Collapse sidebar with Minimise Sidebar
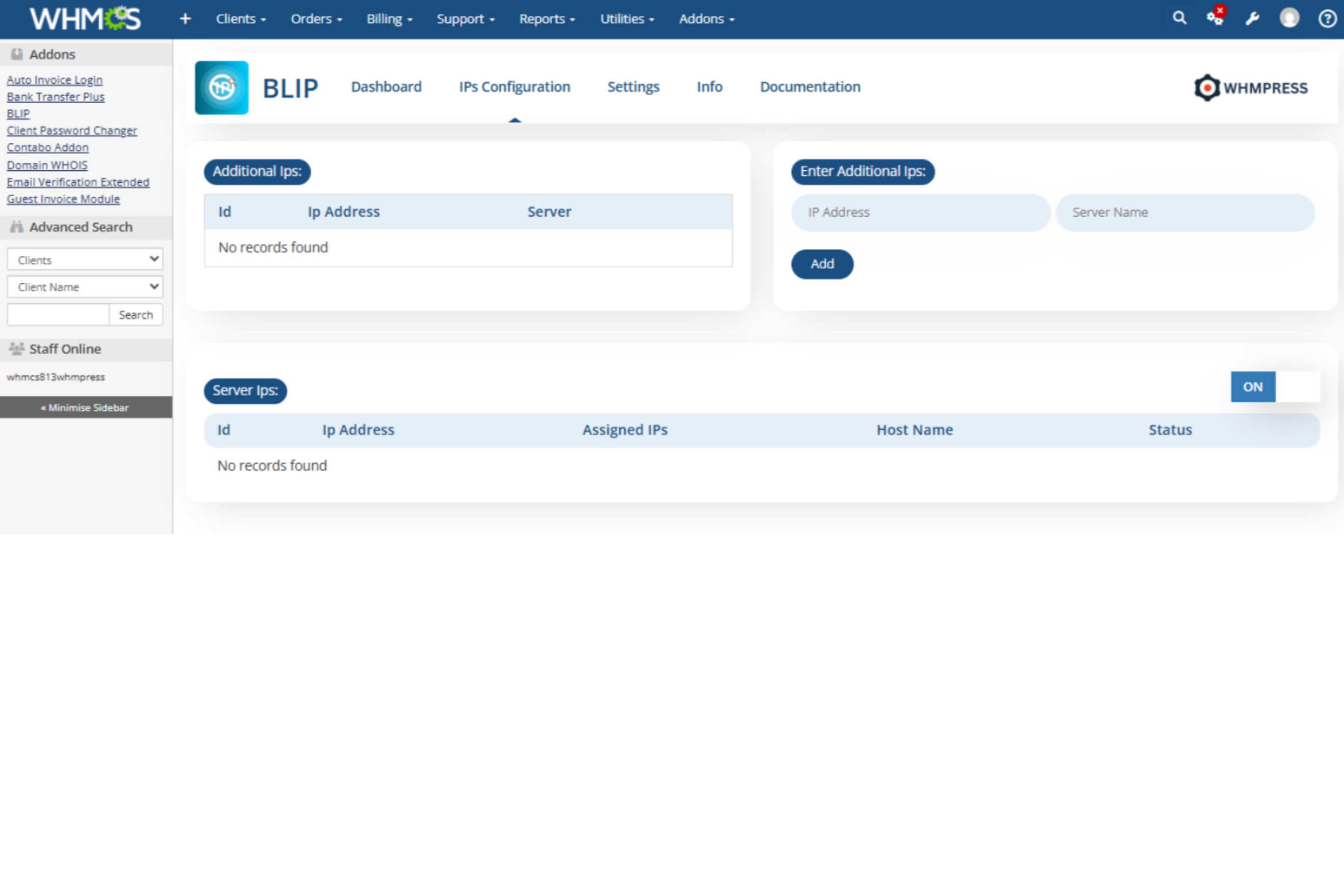The height and width of the screenshot is (896, 1344). 85,408
